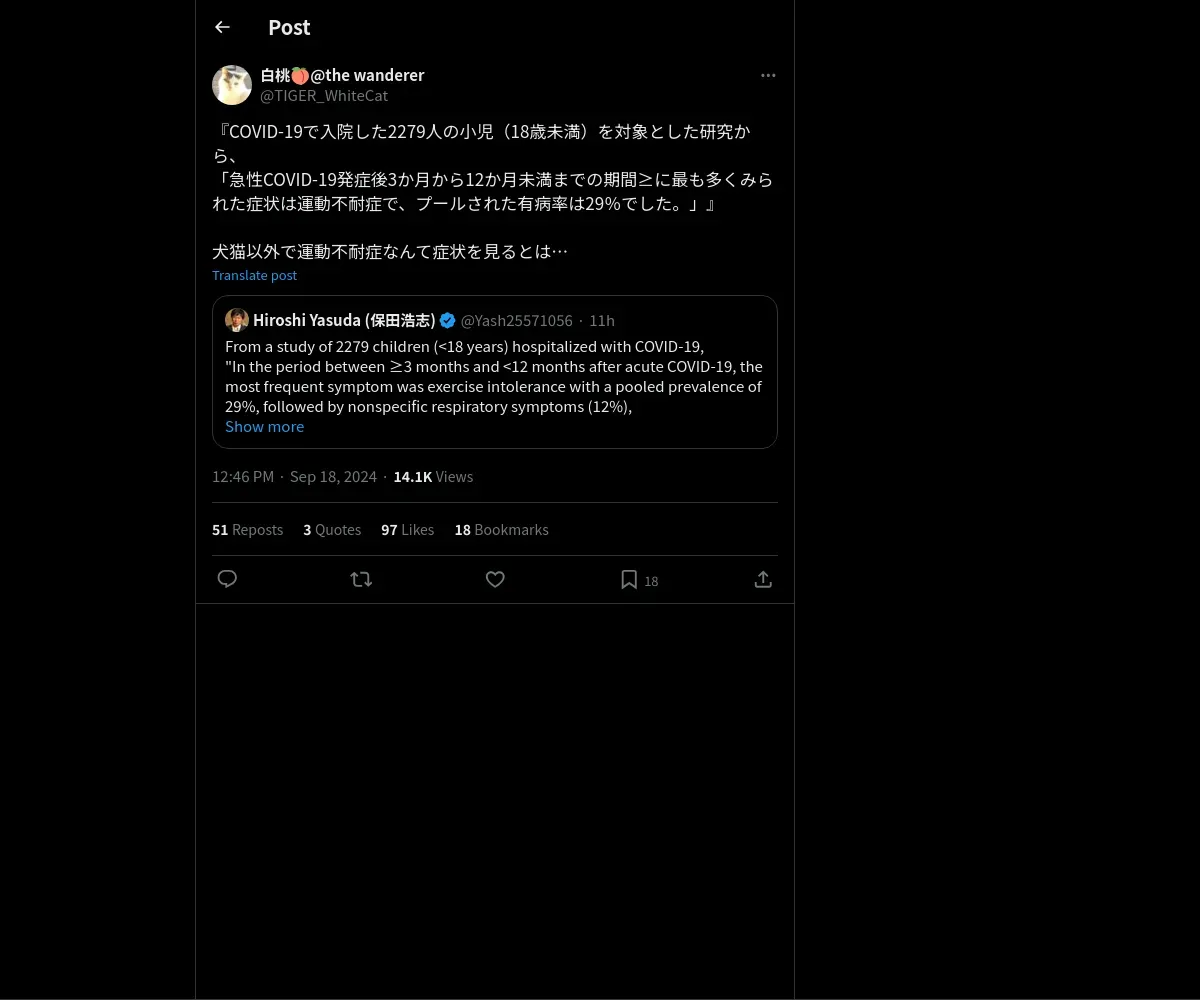Repost using the retweet arrows icon
The height and width of the screenshot is (1000, 1200).
point(361,579)
